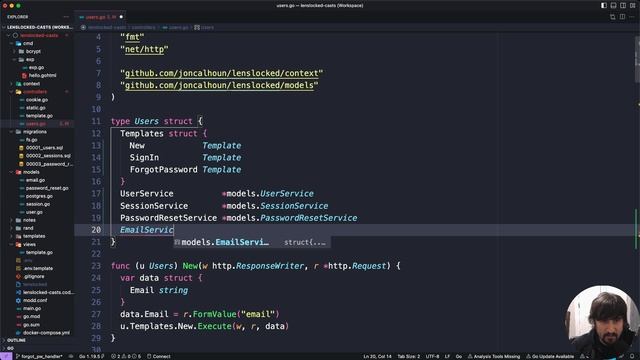Open go.sum file
Screen dimensions: 640x360
[x=31, y=324]
